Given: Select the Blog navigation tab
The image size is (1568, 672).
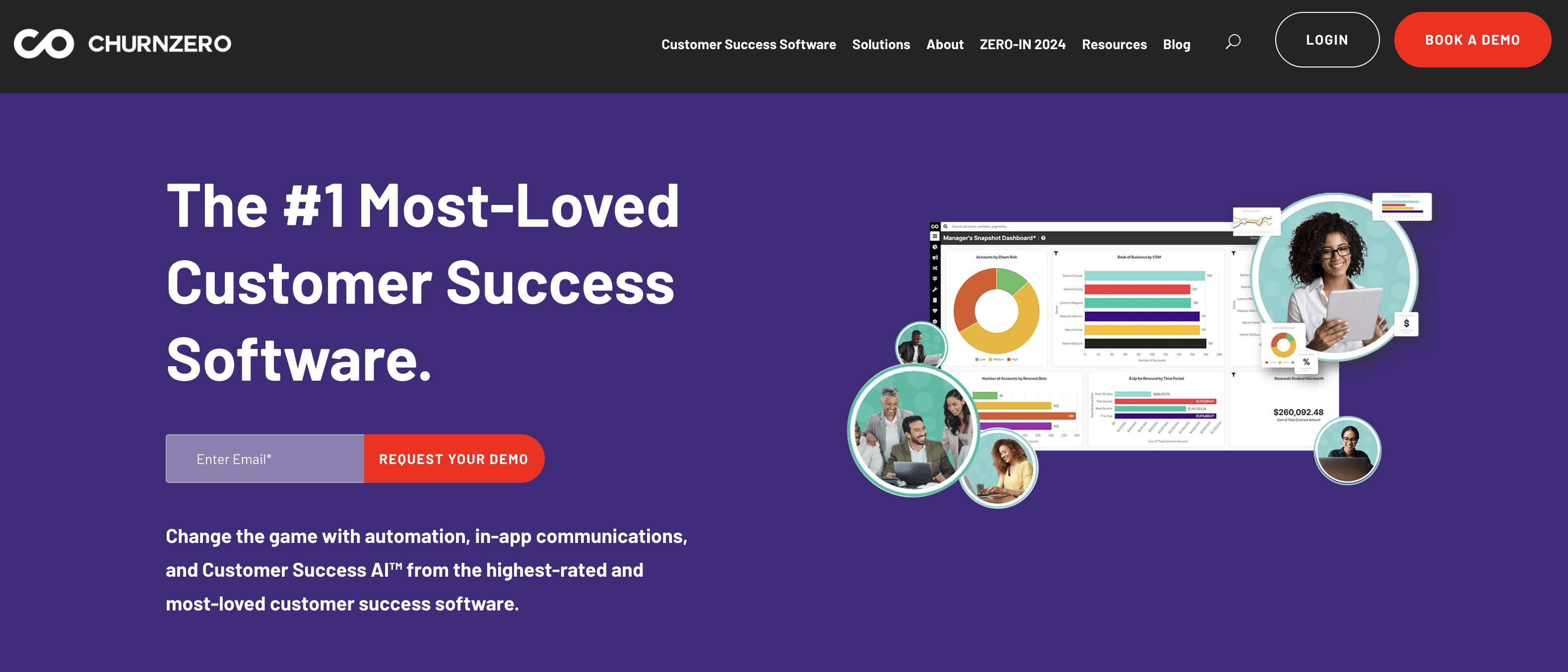Looking at the screenshot, I should click(x=1177, y=45).
